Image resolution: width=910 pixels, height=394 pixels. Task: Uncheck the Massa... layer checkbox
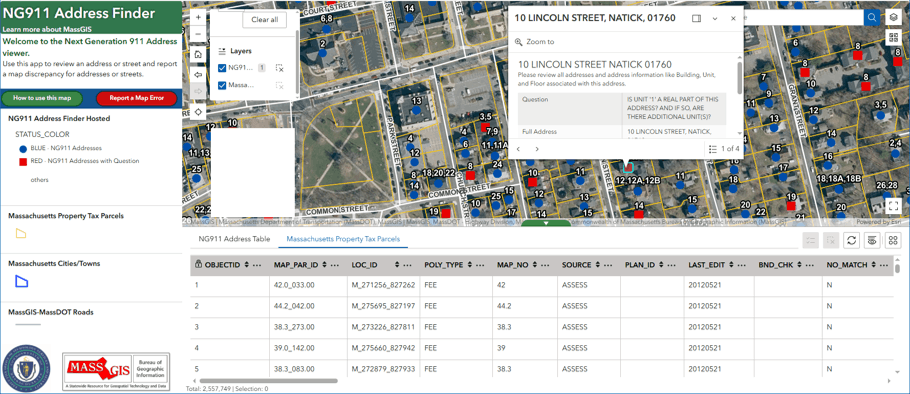pos(222,85)
